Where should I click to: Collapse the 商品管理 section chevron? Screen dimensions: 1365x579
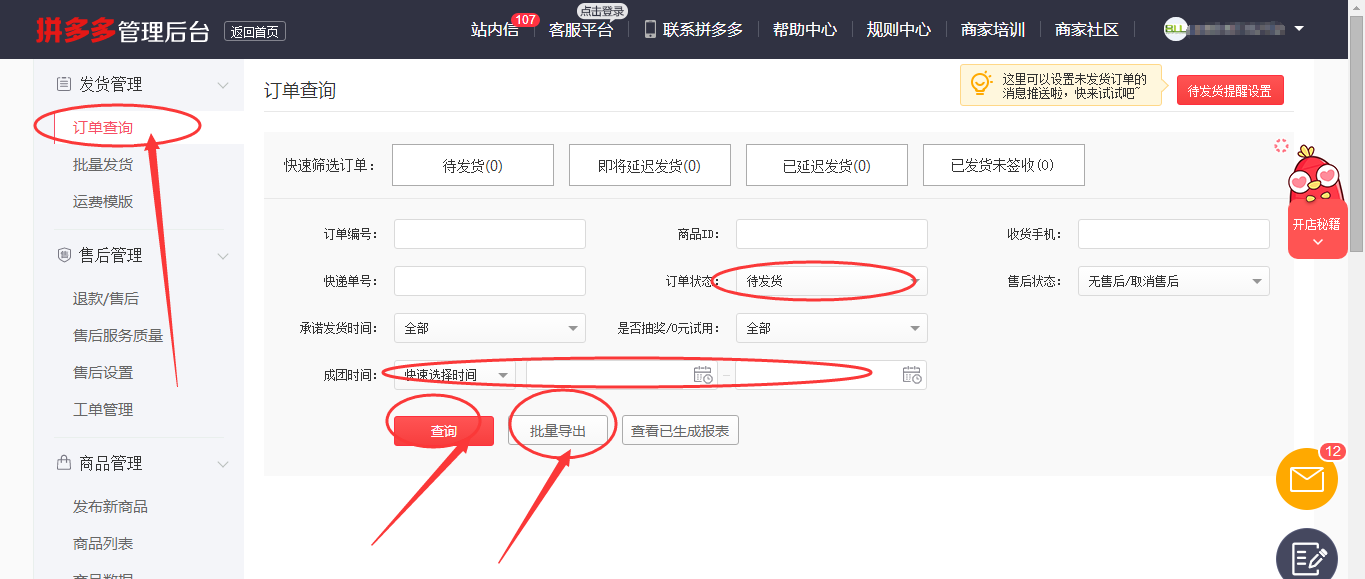[x=223, y=464]
